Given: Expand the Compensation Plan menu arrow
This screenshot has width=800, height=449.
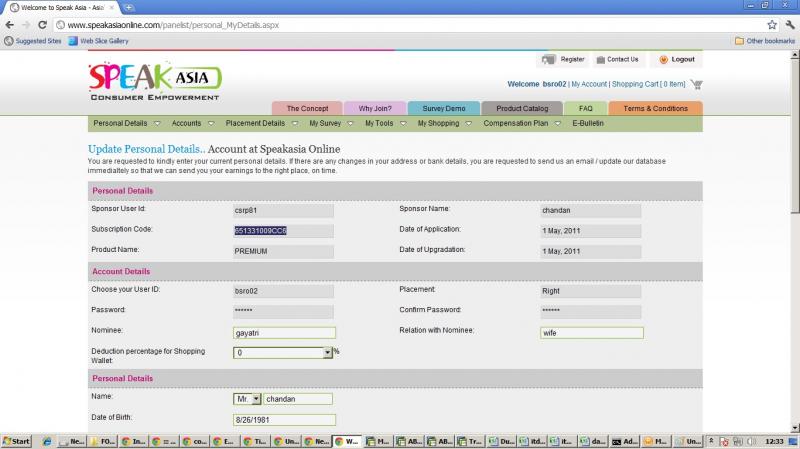Looking at the screenshot, I should click(x=558, y=123).
